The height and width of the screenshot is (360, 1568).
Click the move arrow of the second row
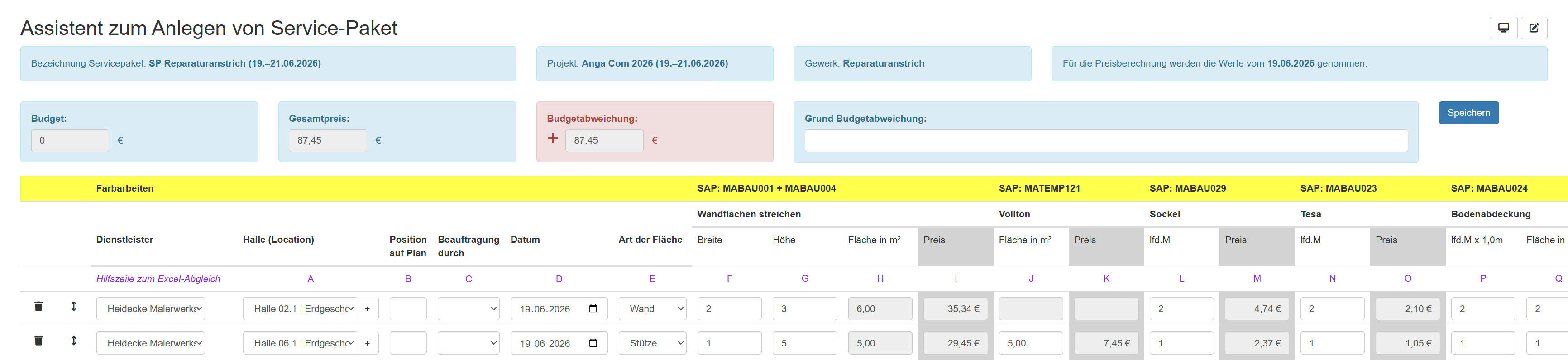coord(74,341)
